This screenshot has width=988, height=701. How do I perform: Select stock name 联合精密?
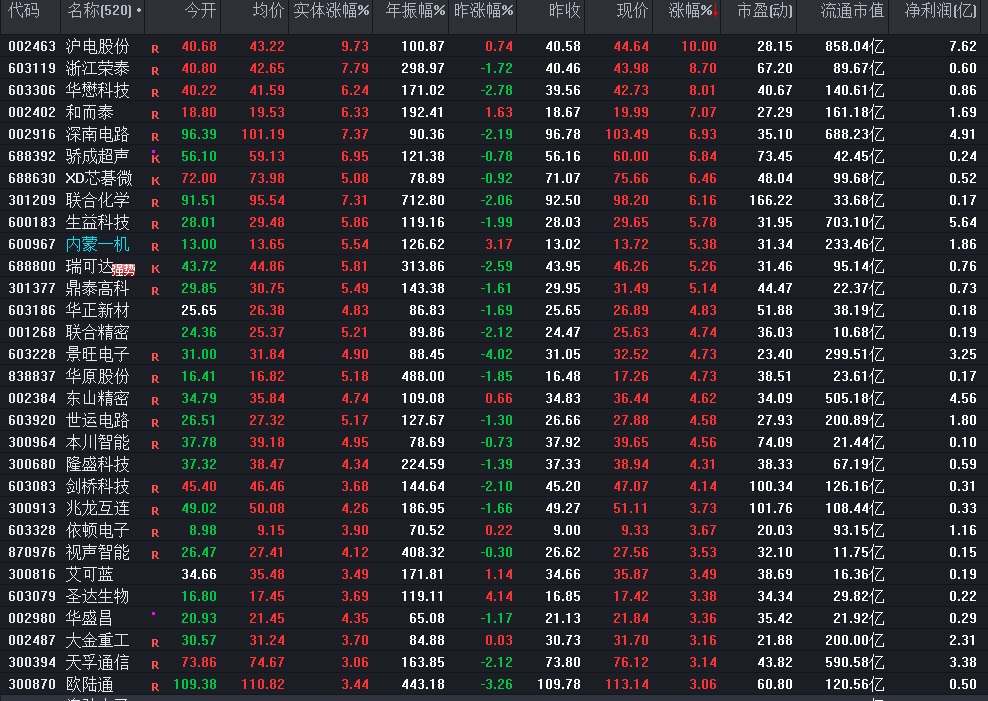click(98, 333)
